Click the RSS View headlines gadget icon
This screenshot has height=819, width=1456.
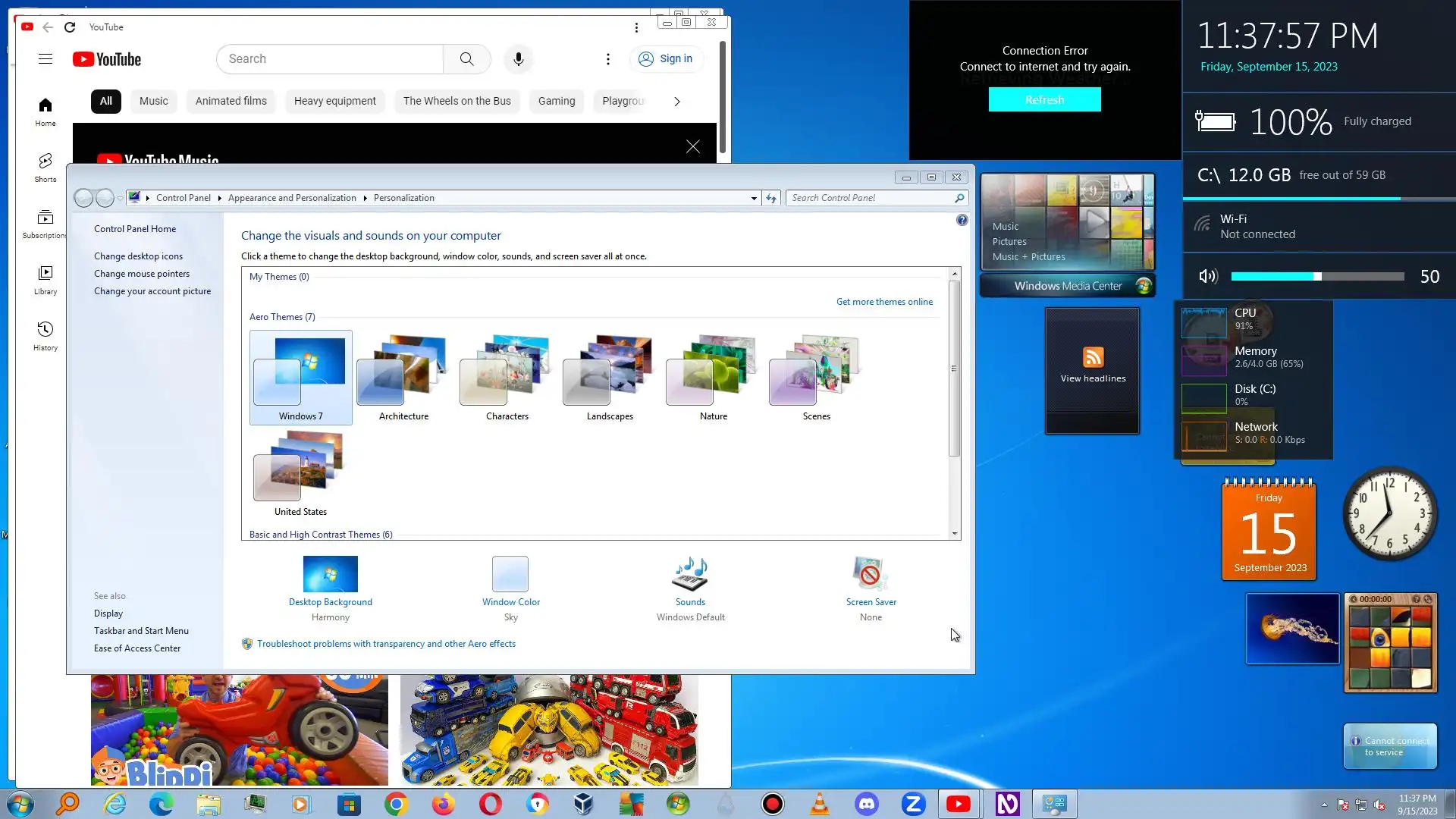[1093, 357]
